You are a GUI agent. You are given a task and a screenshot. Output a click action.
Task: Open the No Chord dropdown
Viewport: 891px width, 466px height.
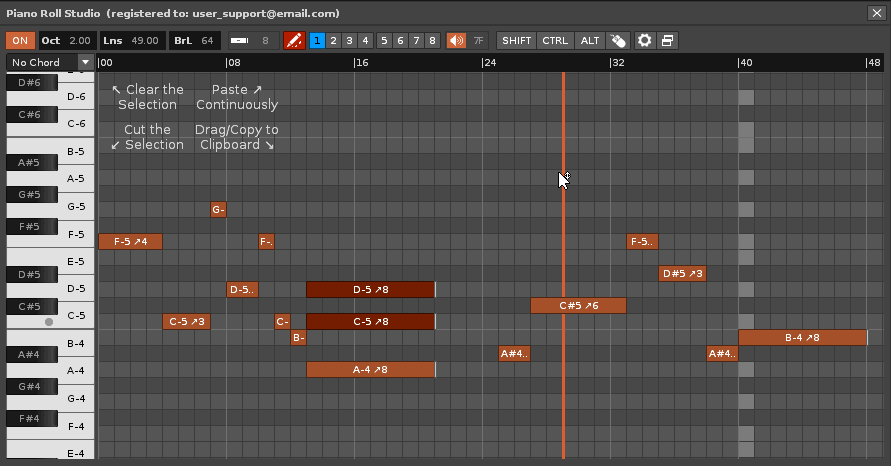[x=50, y=62]
